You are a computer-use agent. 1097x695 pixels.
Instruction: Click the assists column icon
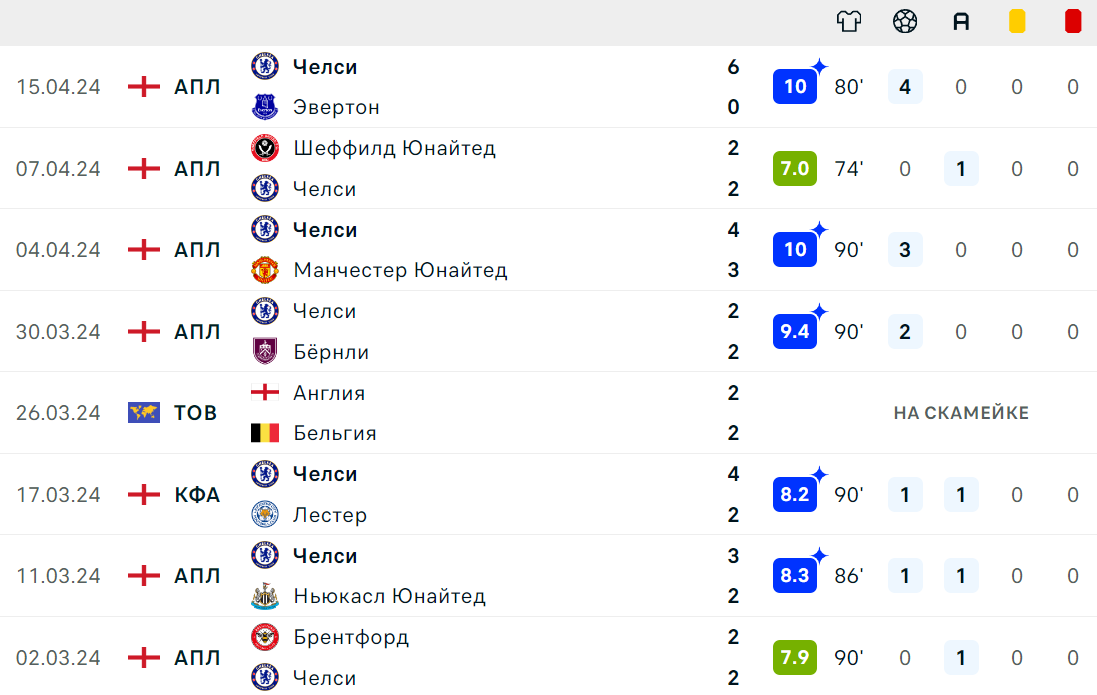(x=961, y=22)
